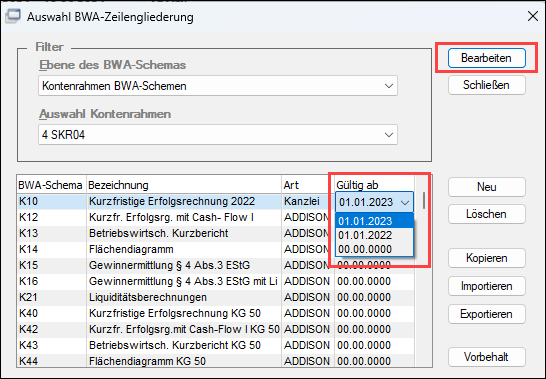Click 'Gewinnermittlung § 4 Abs.3 EStG mit Li' cell
546x379 pixels.
[184, 281]
